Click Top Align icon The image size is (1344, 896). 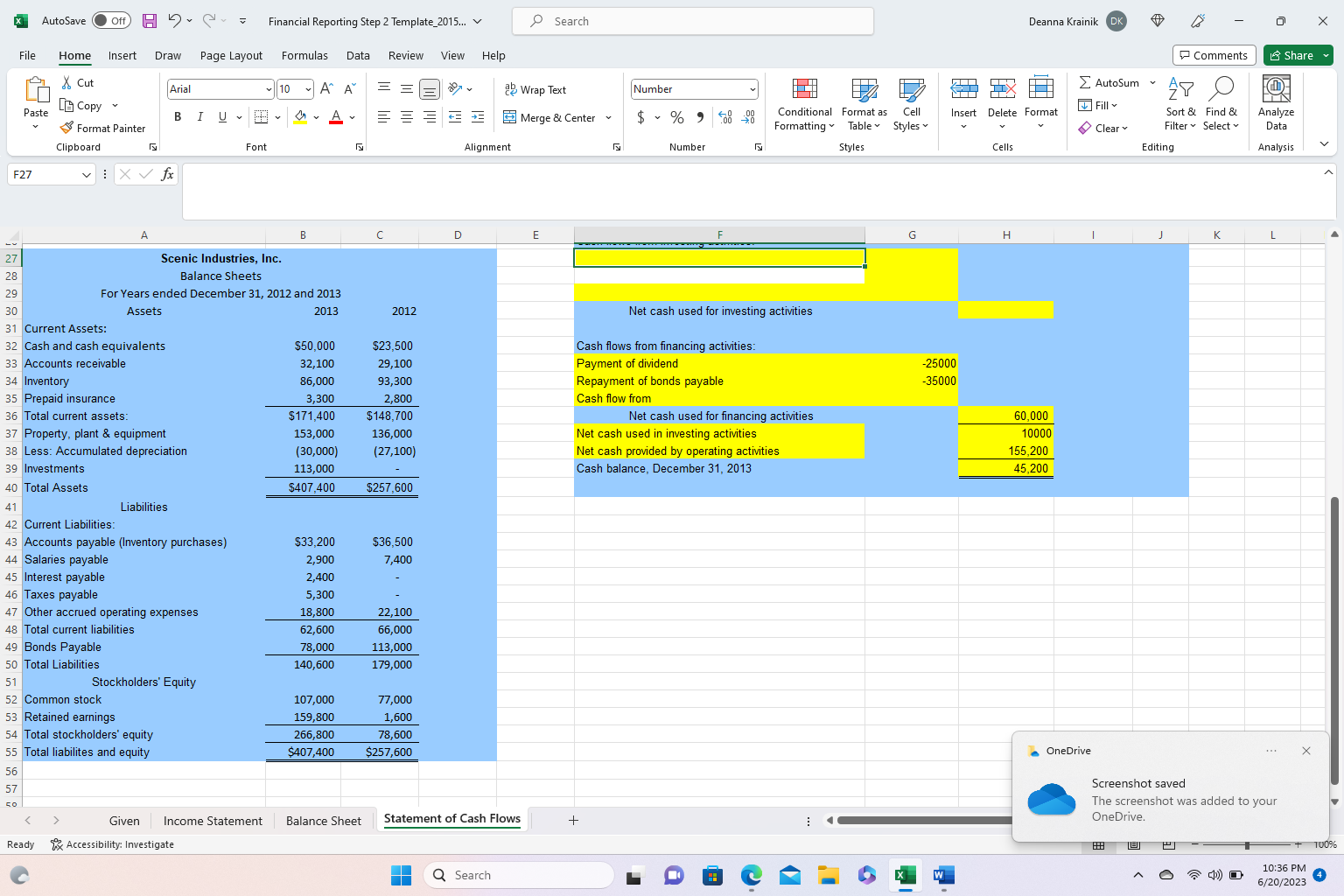(384, 89)
